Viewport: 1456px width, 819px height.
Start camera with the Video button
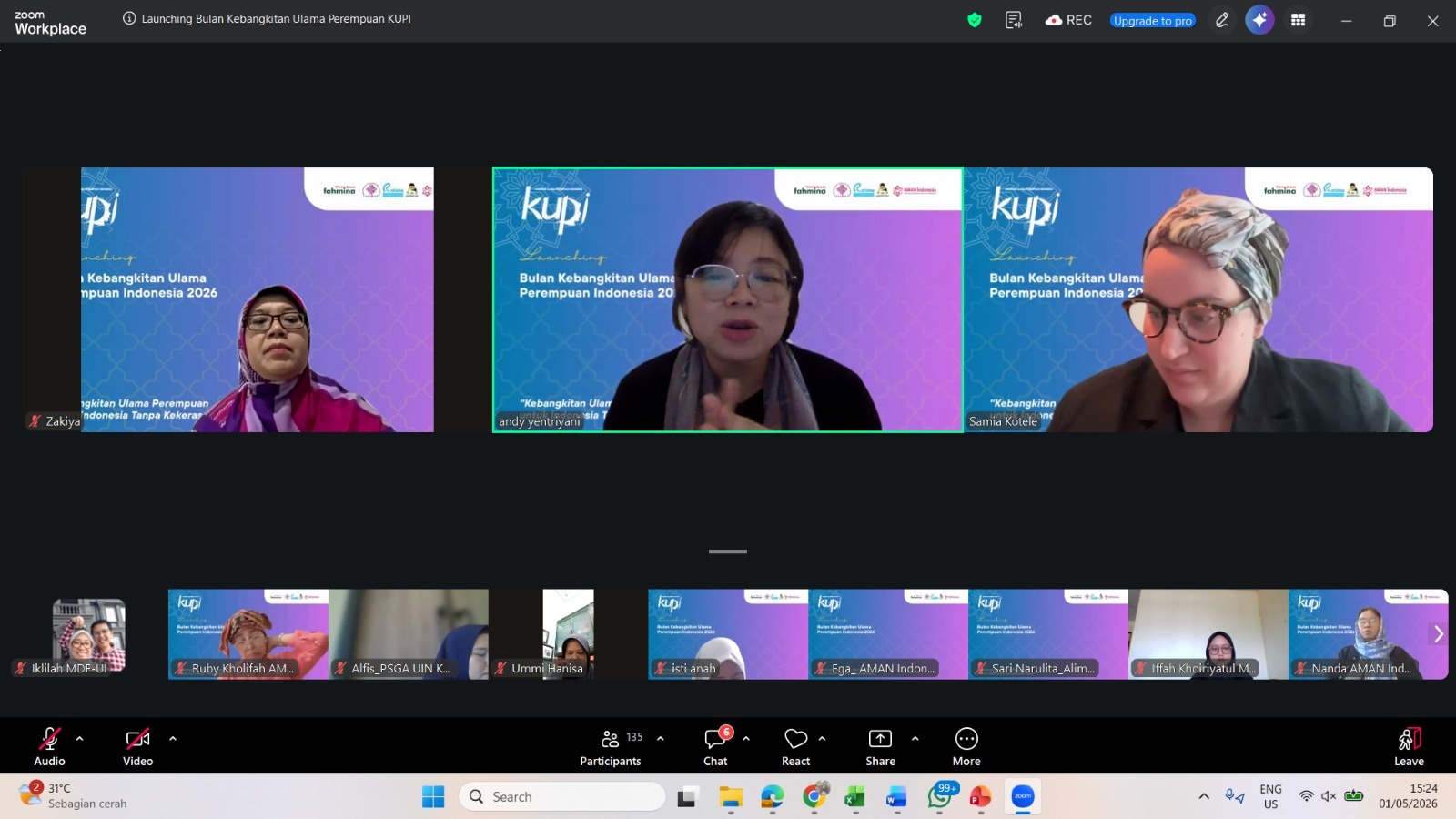click(137, 746)
